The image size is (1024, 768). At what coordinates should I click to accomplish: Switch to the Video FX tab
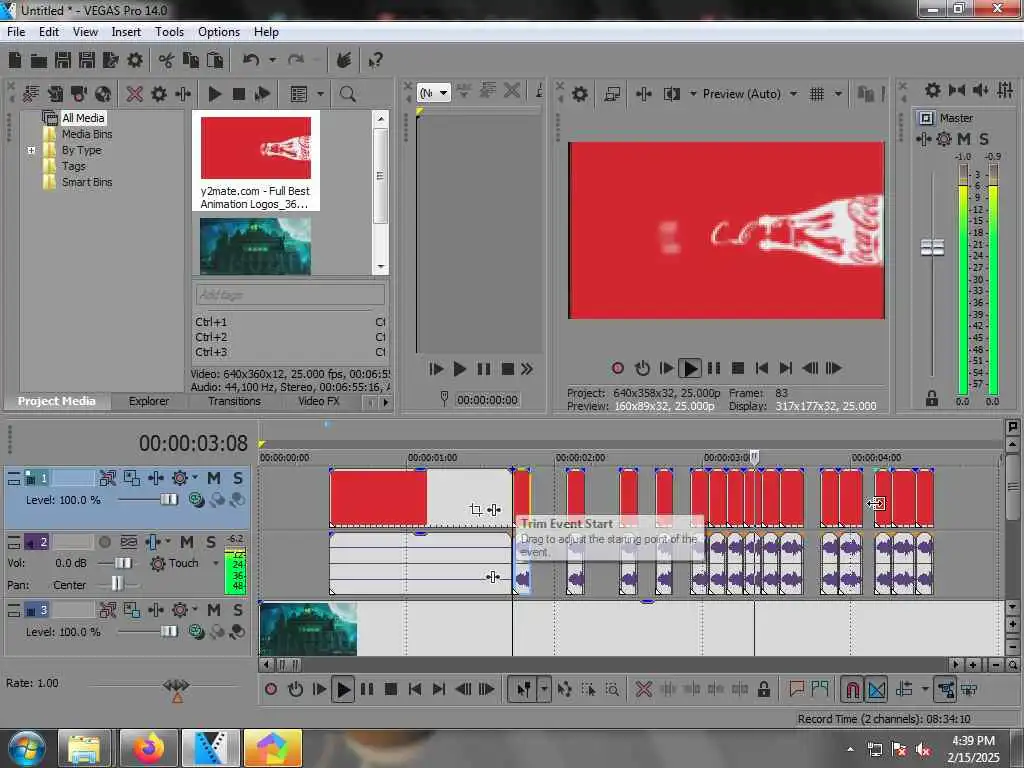(319, 401)
